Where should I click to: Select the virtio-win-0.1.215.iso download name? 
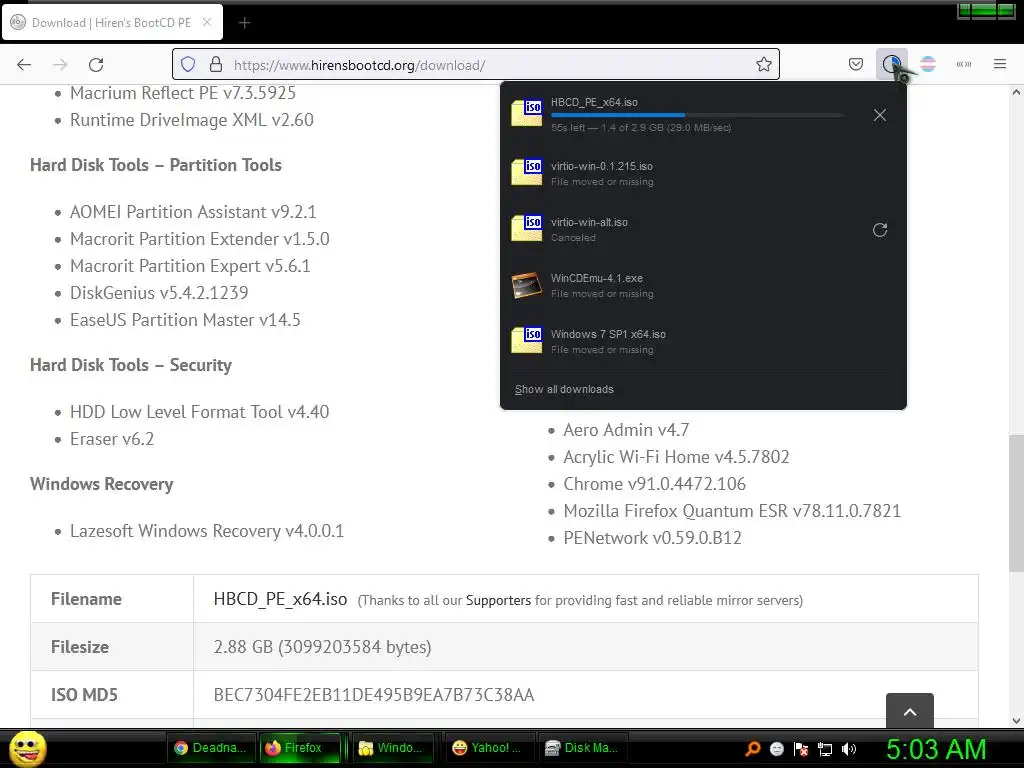[601, 167]
